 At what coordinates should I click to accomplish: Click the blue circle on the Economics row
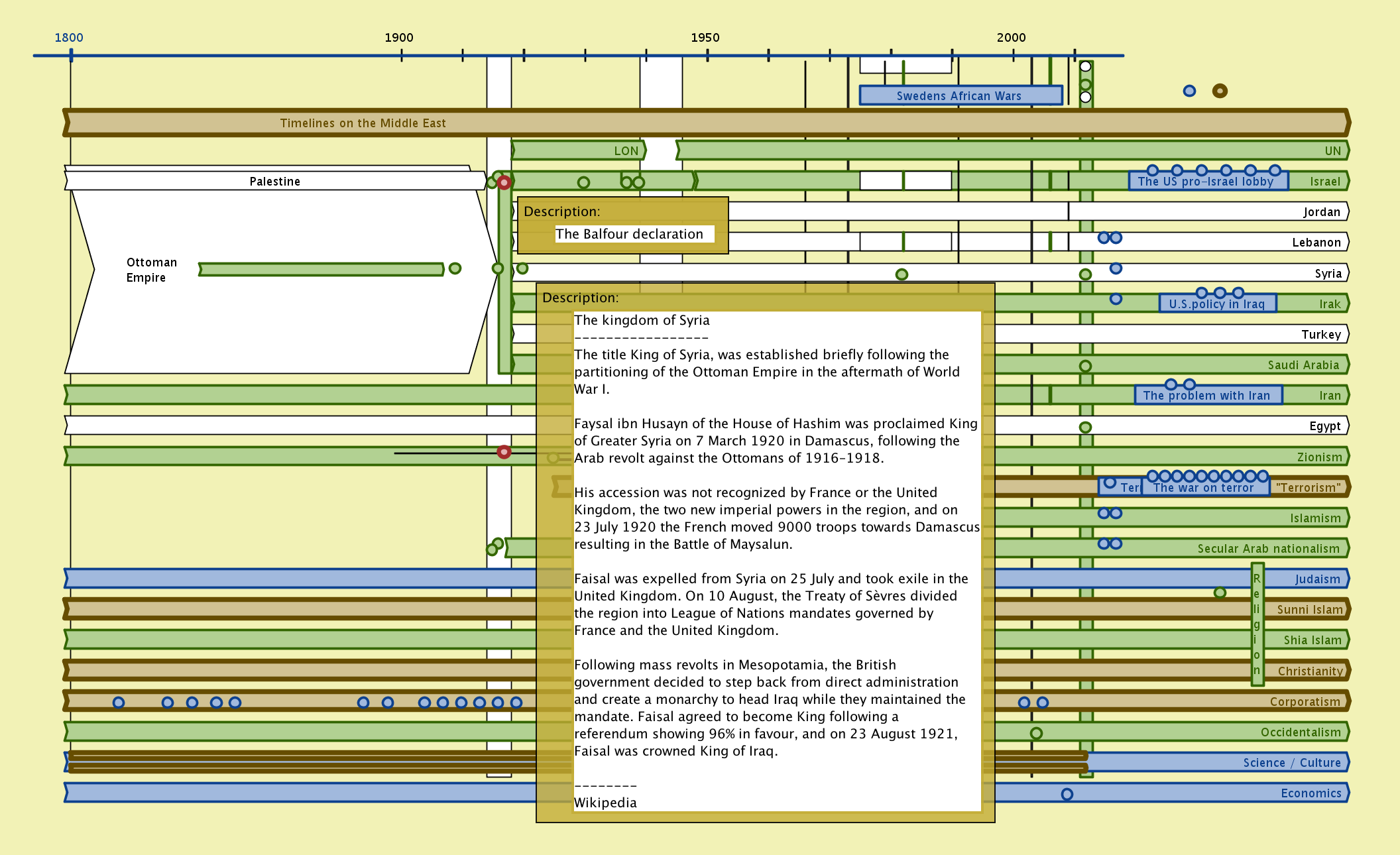(1067, 794)
